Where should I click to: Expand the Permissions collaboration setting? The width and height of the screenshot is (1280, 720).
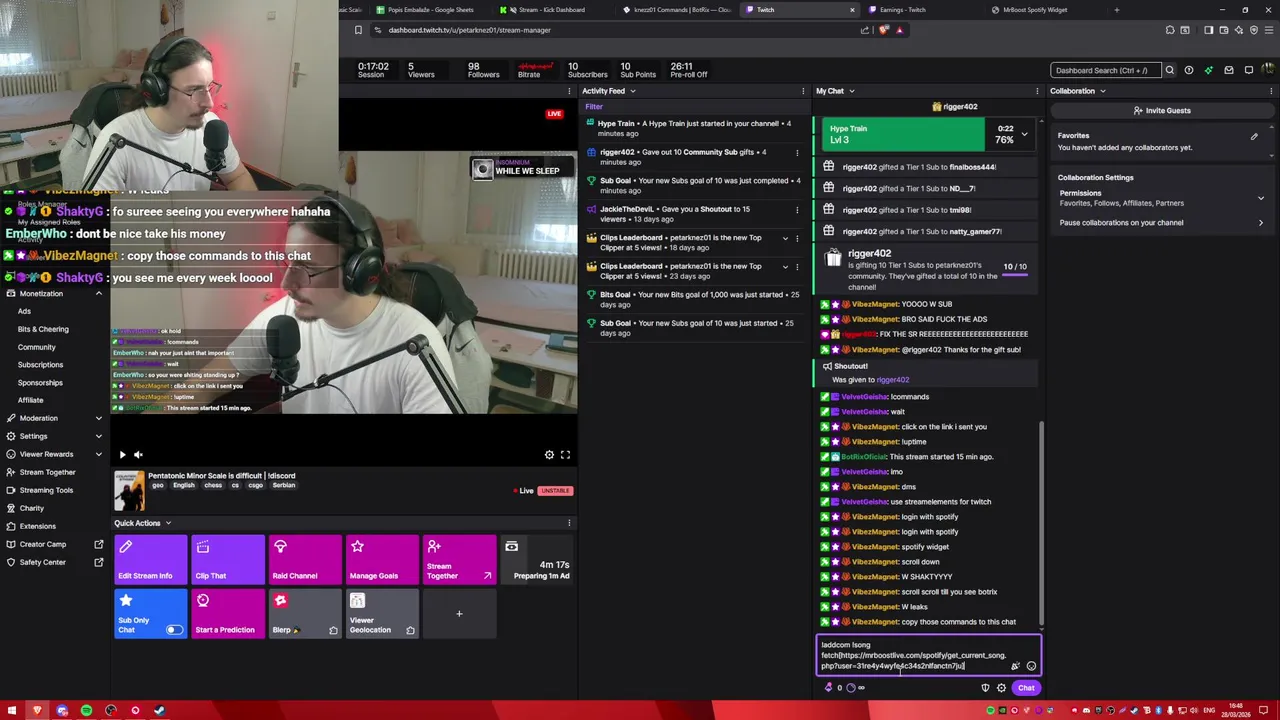pos(1260,198)
